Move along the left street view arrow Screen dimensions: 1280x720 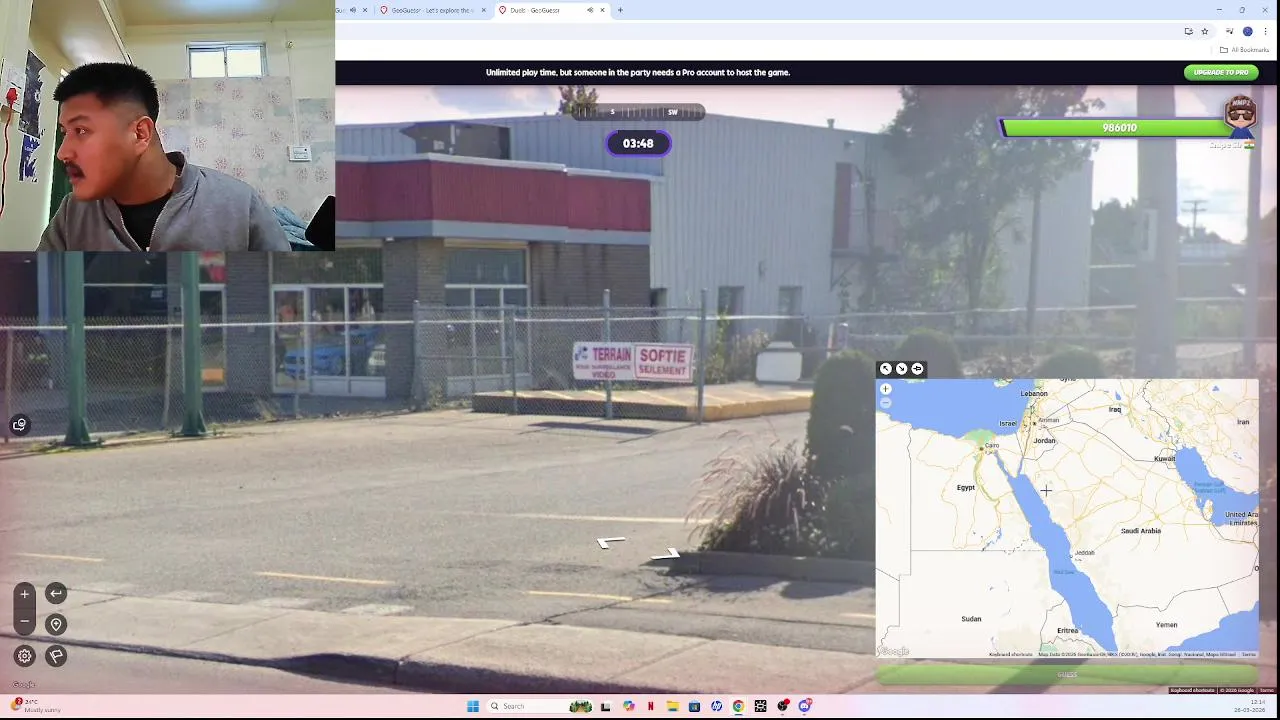pos(610,542)
